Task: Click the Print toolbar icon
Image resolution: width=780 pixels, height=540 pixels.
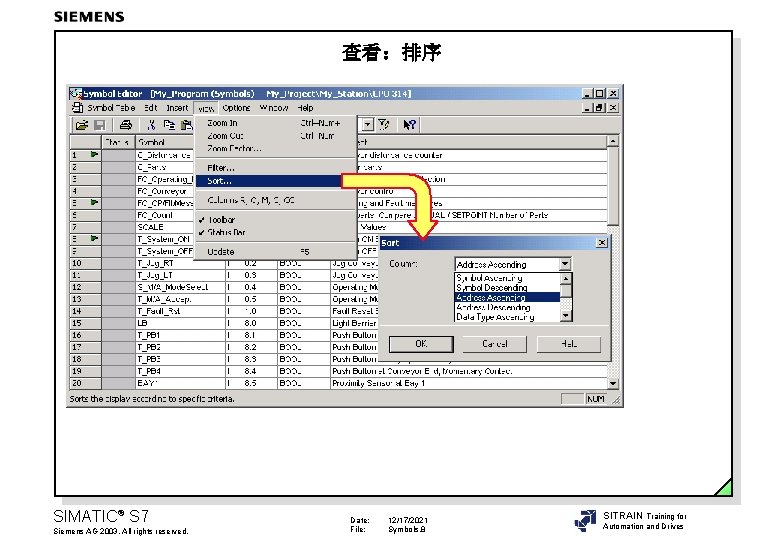Action: [x=126, y=125]
